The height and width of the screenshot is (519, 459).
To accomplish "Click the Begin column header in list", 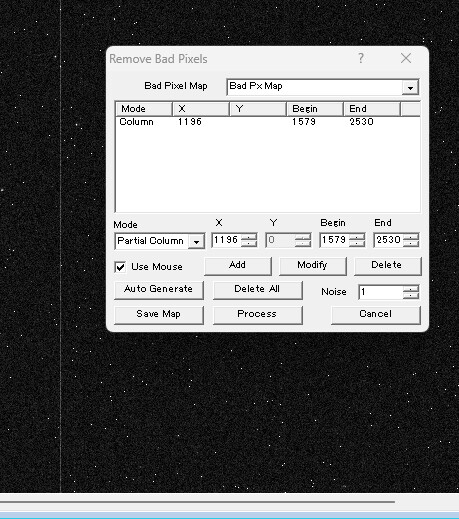I will click(315, 109).
